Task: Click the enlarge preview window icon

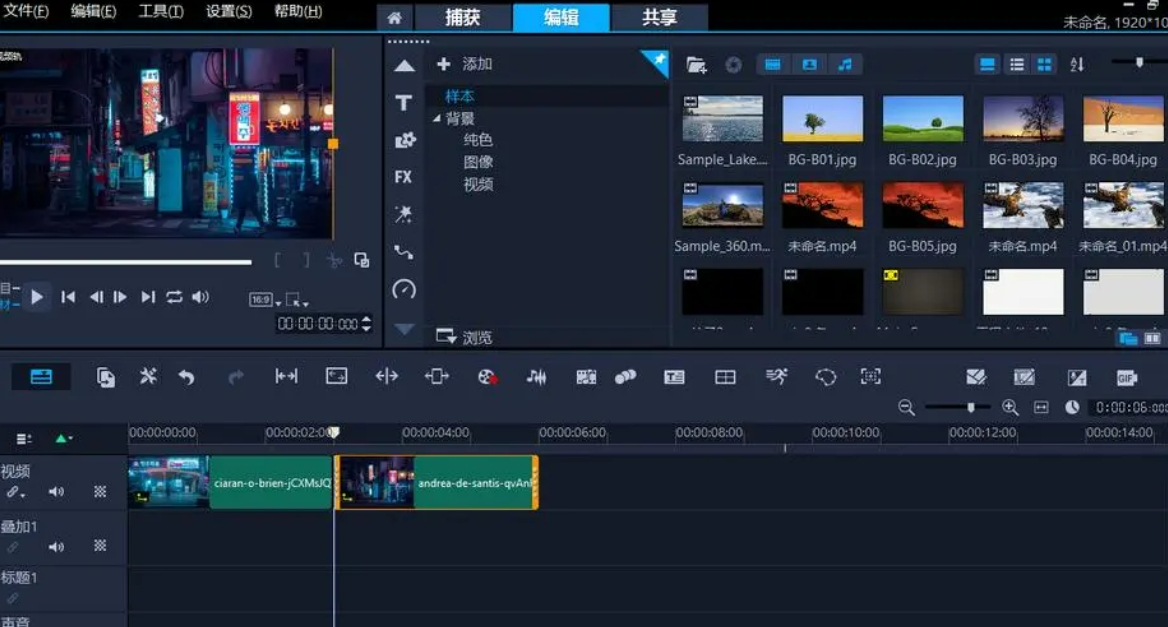Action: [x=362, y=260]
